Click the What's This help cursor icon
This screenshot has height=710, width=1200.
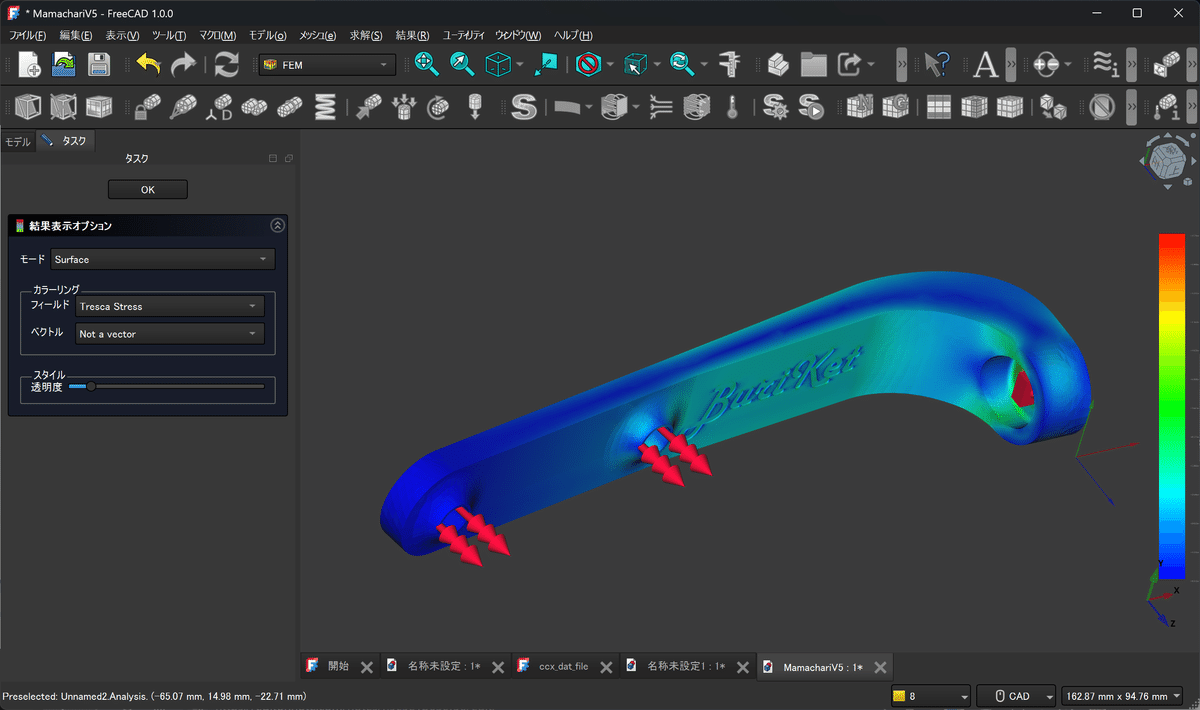coord(936,65)
